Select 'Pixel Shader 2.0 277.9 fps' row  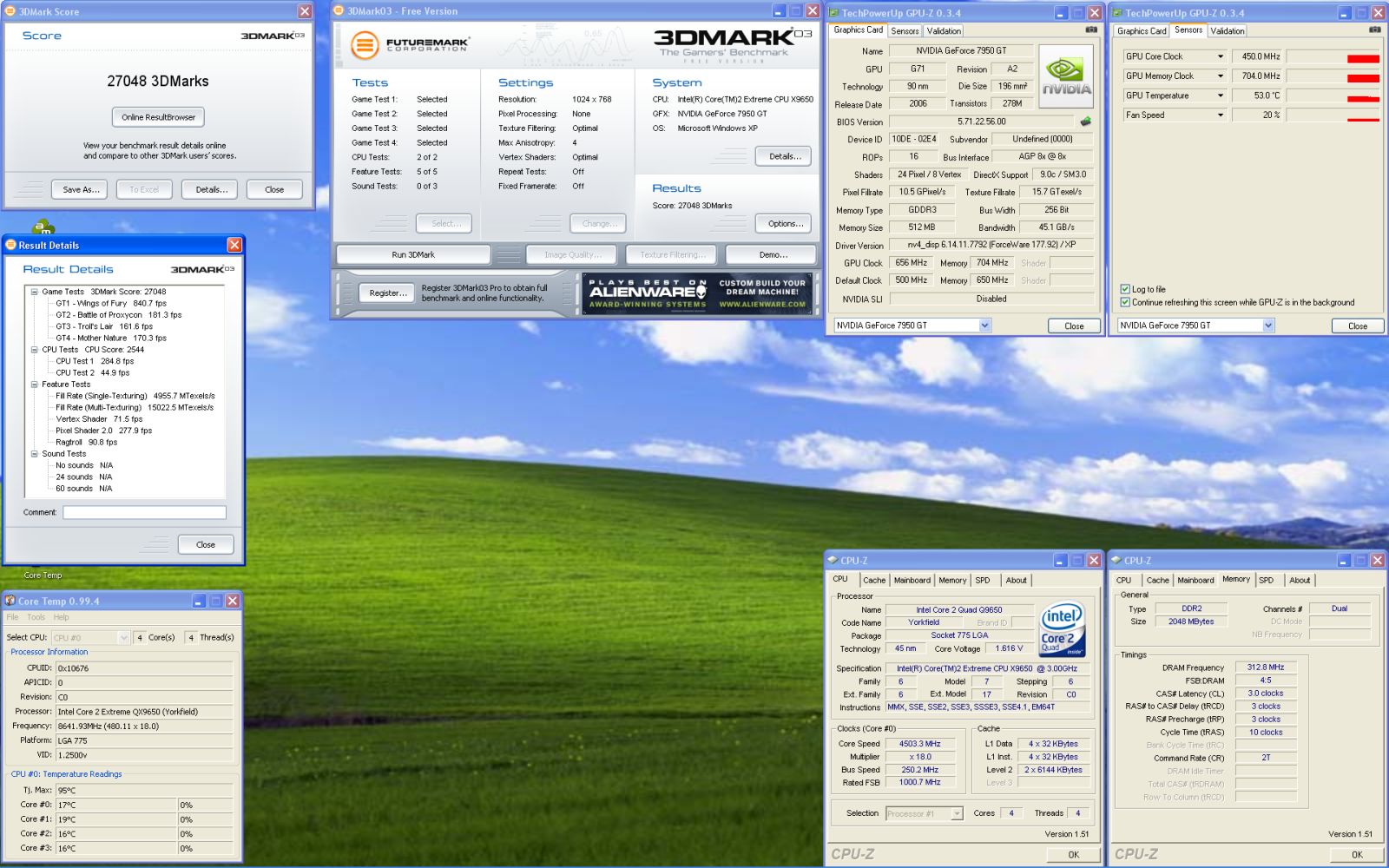pos(103,431)
